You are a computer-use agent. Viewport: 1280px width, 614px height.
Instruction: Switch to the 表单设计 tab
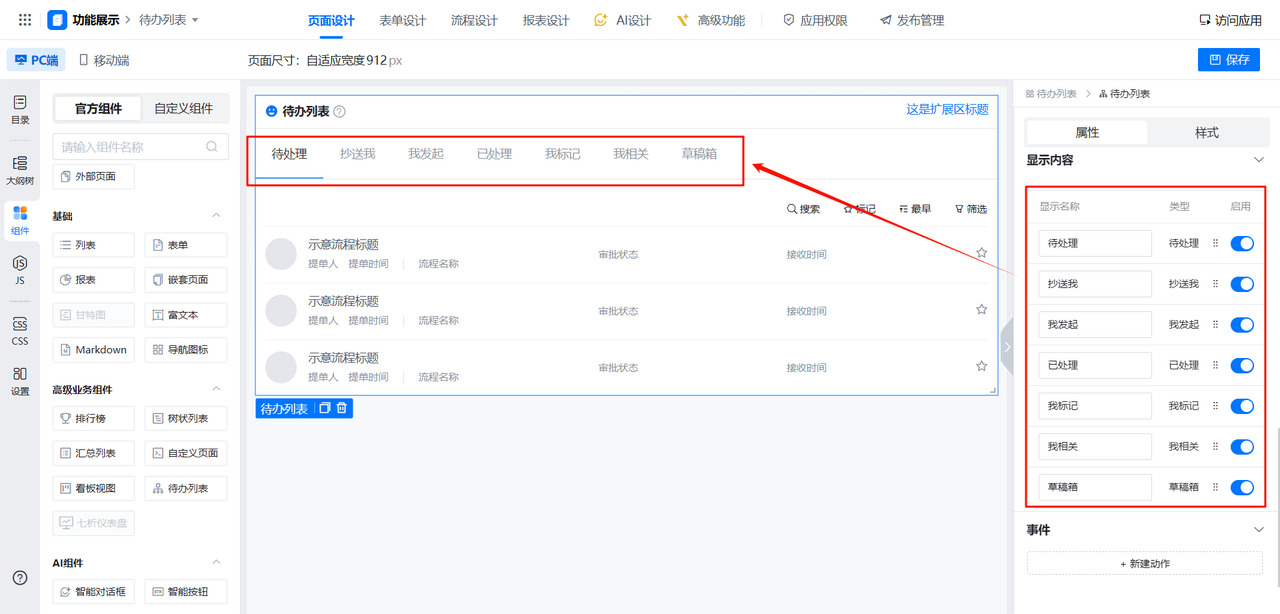click(403, 20)
